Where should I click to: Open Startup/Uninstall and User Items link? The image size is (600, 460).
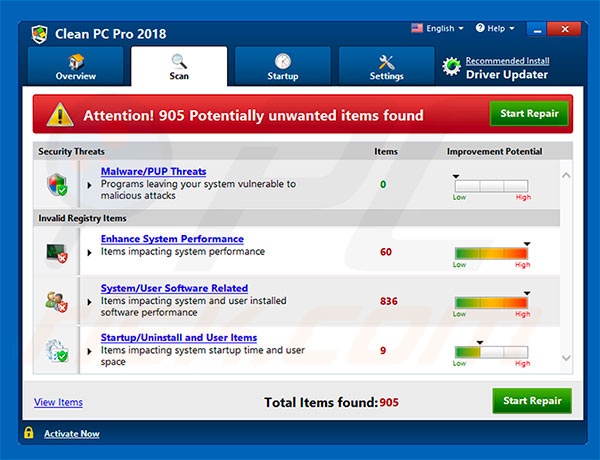click(179, 338)
